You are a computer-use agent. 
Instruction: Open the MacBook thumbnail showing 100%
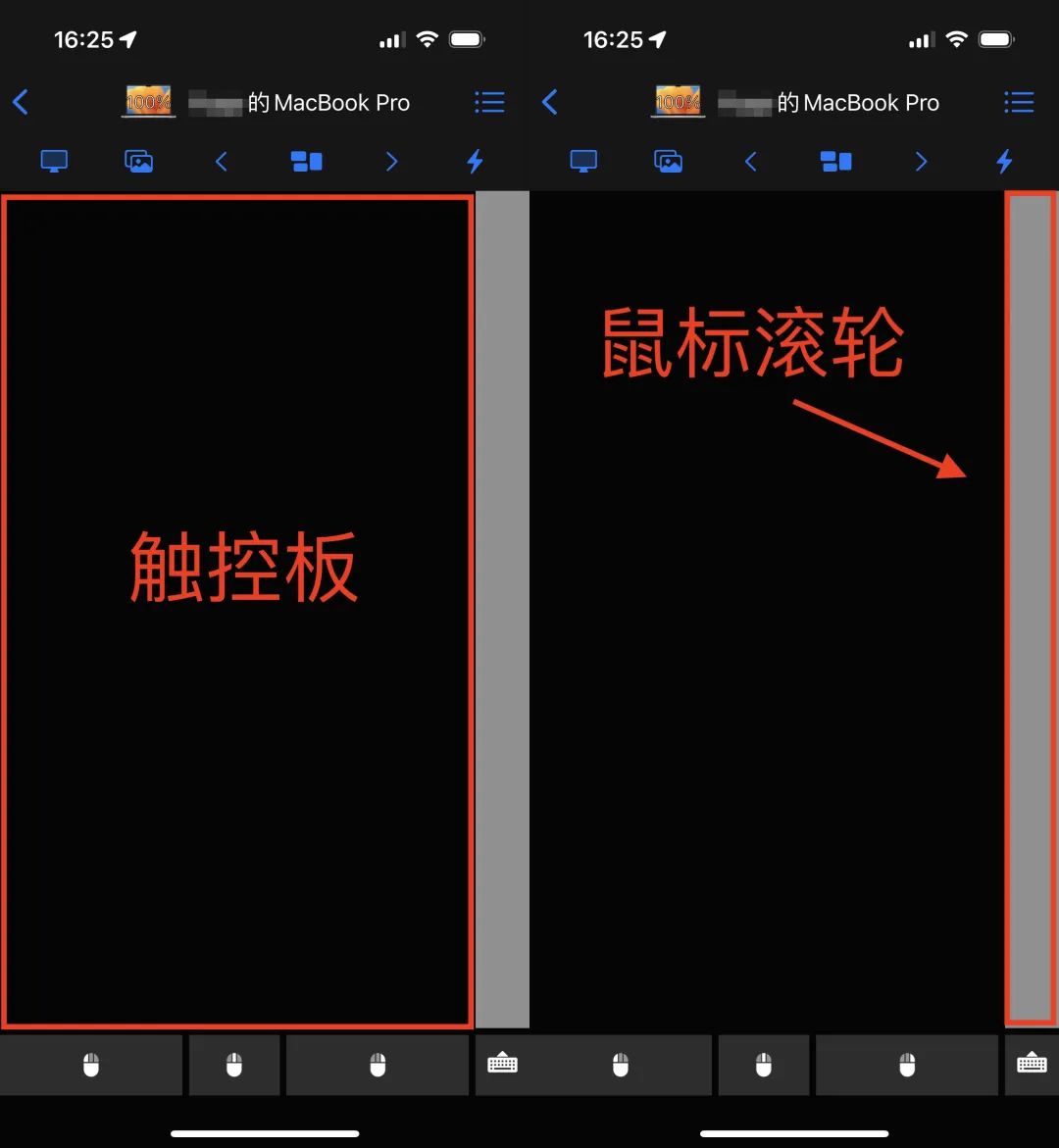pos(148,101)
